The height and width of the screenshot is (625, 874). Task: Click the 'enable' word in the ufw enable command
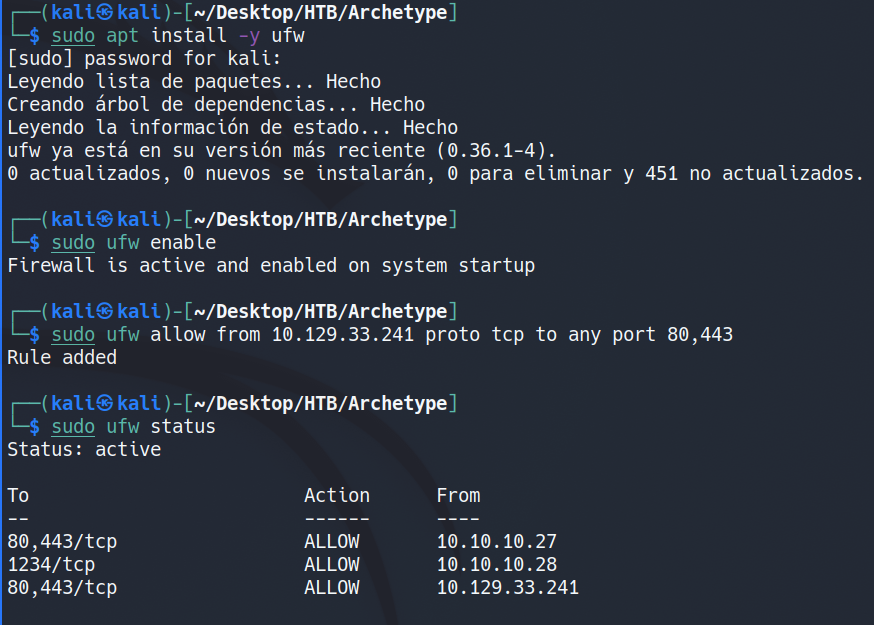click(183, 243)
